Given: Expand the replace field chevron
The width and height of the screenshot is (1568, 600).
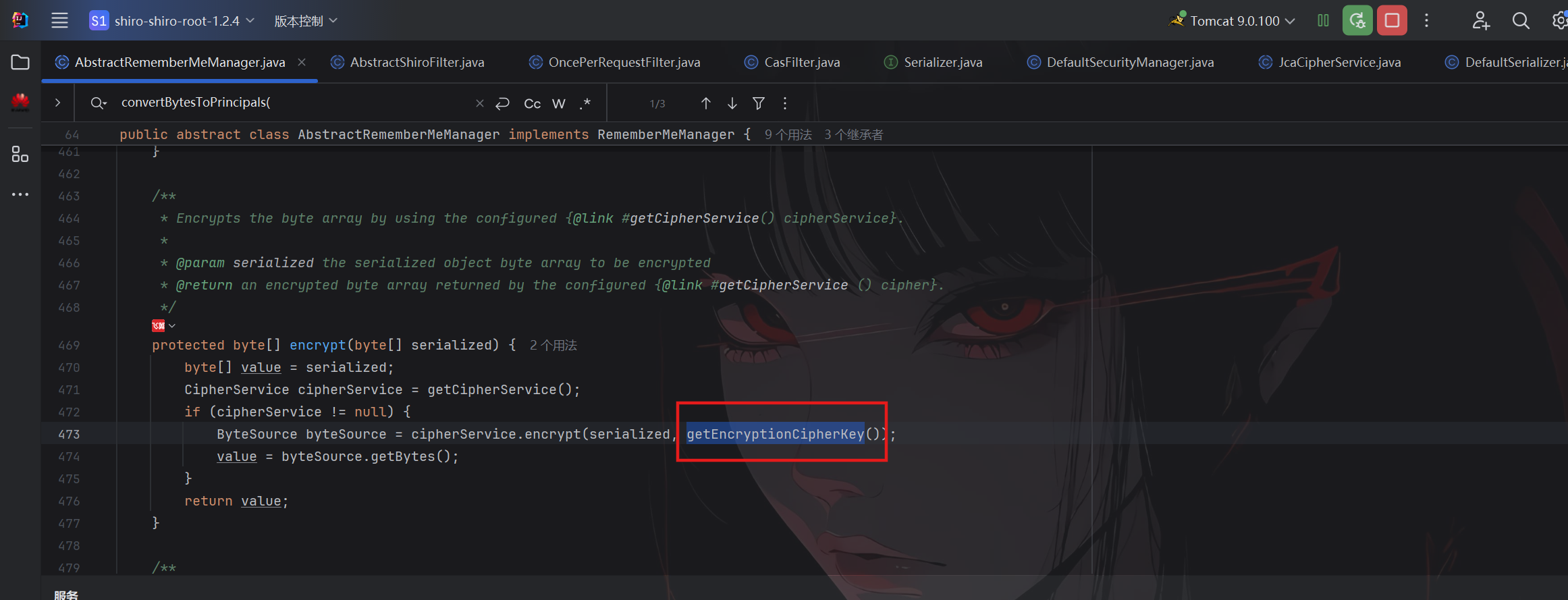Looking at the screenshot, I should pyautogui.click(x=58, y=103).
